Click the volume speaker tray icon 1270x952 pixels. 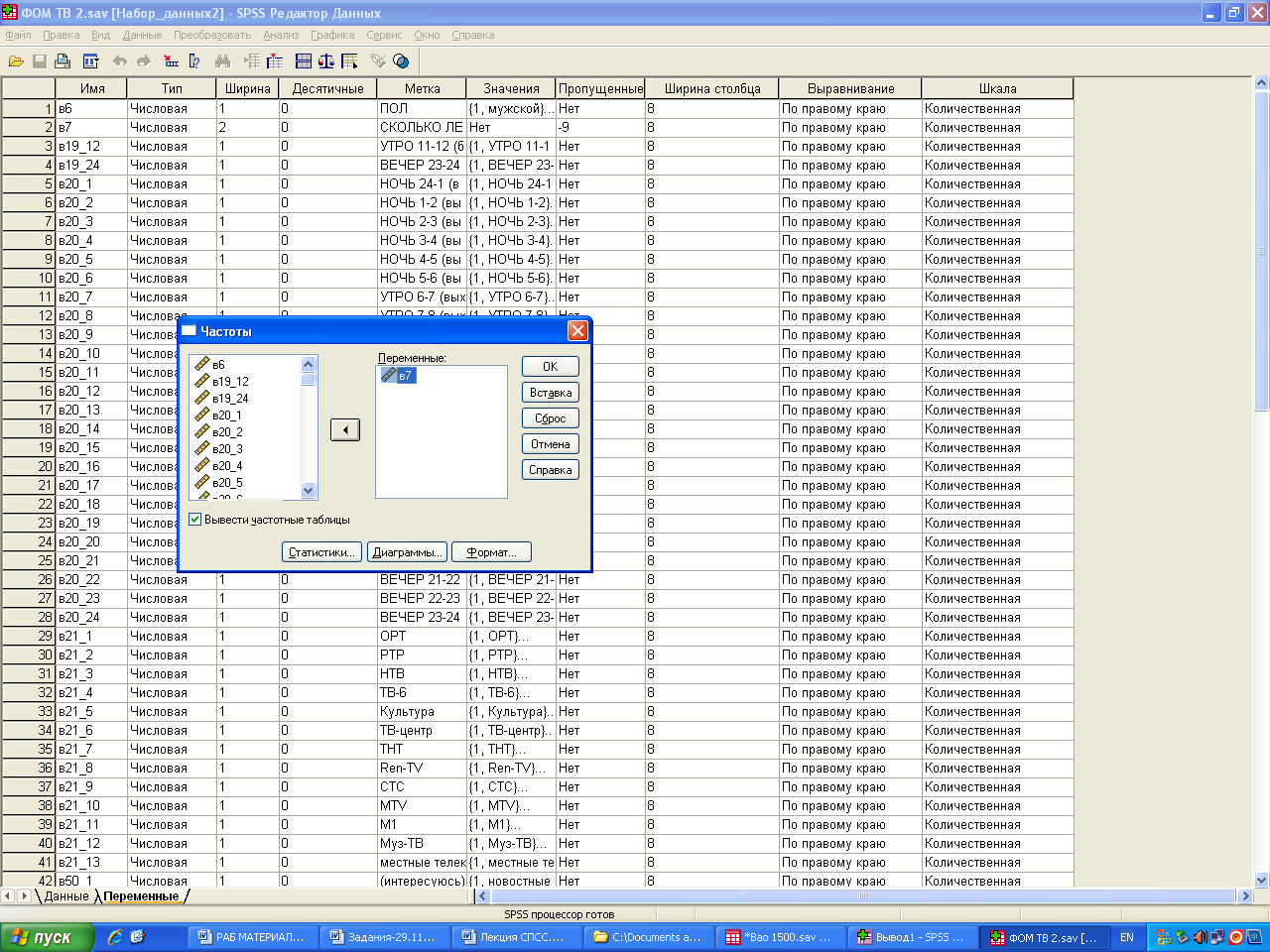pos(1200,937)
